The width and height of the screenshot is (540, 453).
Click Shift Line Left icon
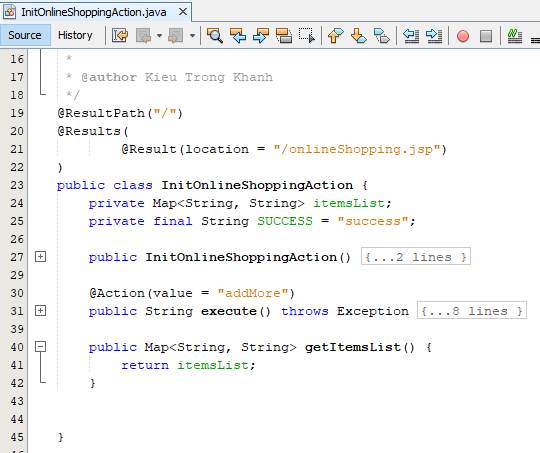tap(411, 35)
